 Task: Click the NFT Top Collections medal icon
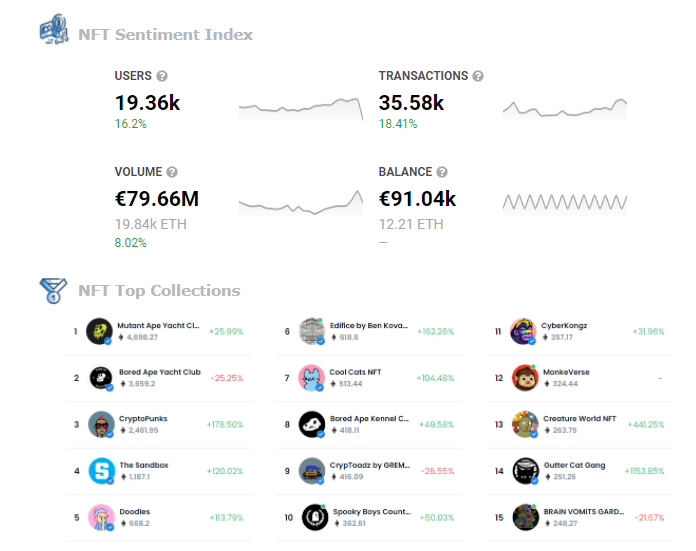point(53,290)
